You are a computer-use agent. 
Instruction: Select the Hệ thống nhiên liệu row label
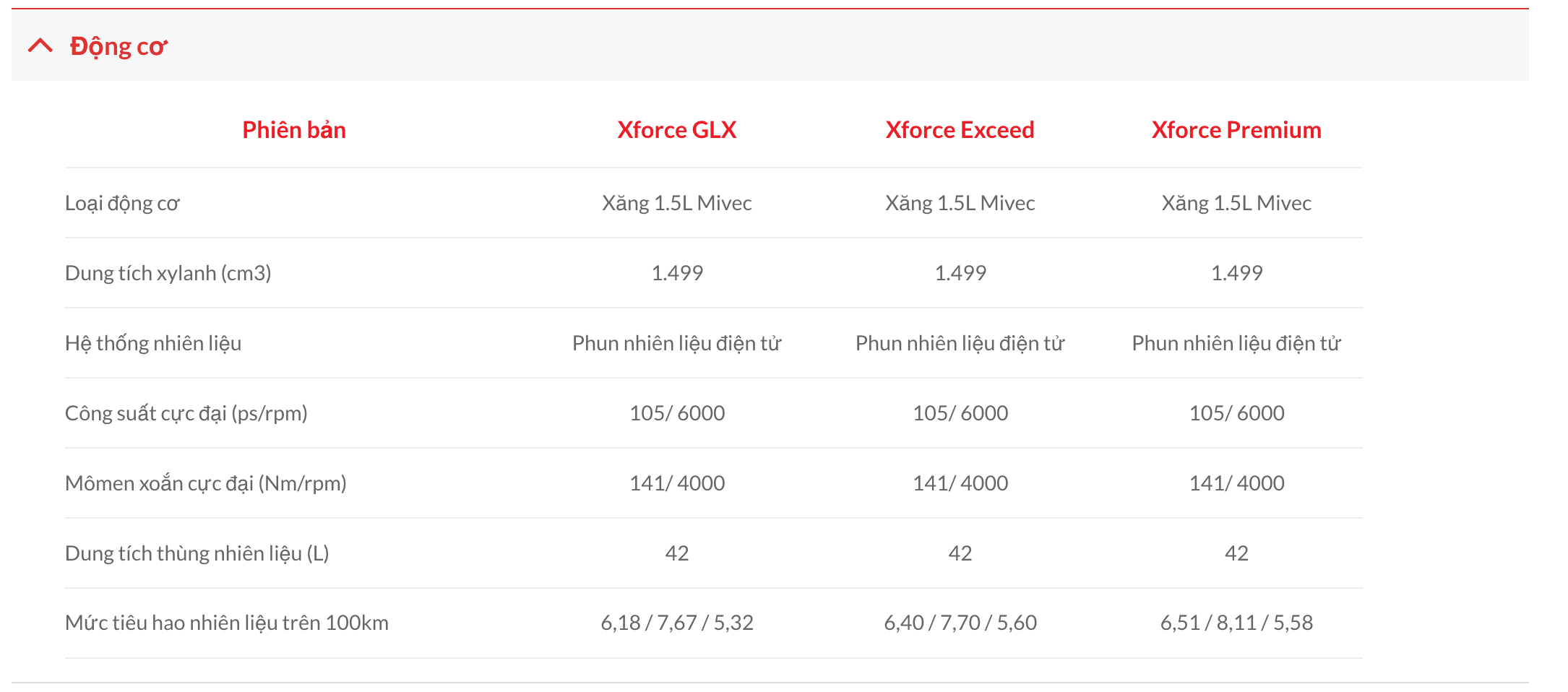(x=153, y=343)
